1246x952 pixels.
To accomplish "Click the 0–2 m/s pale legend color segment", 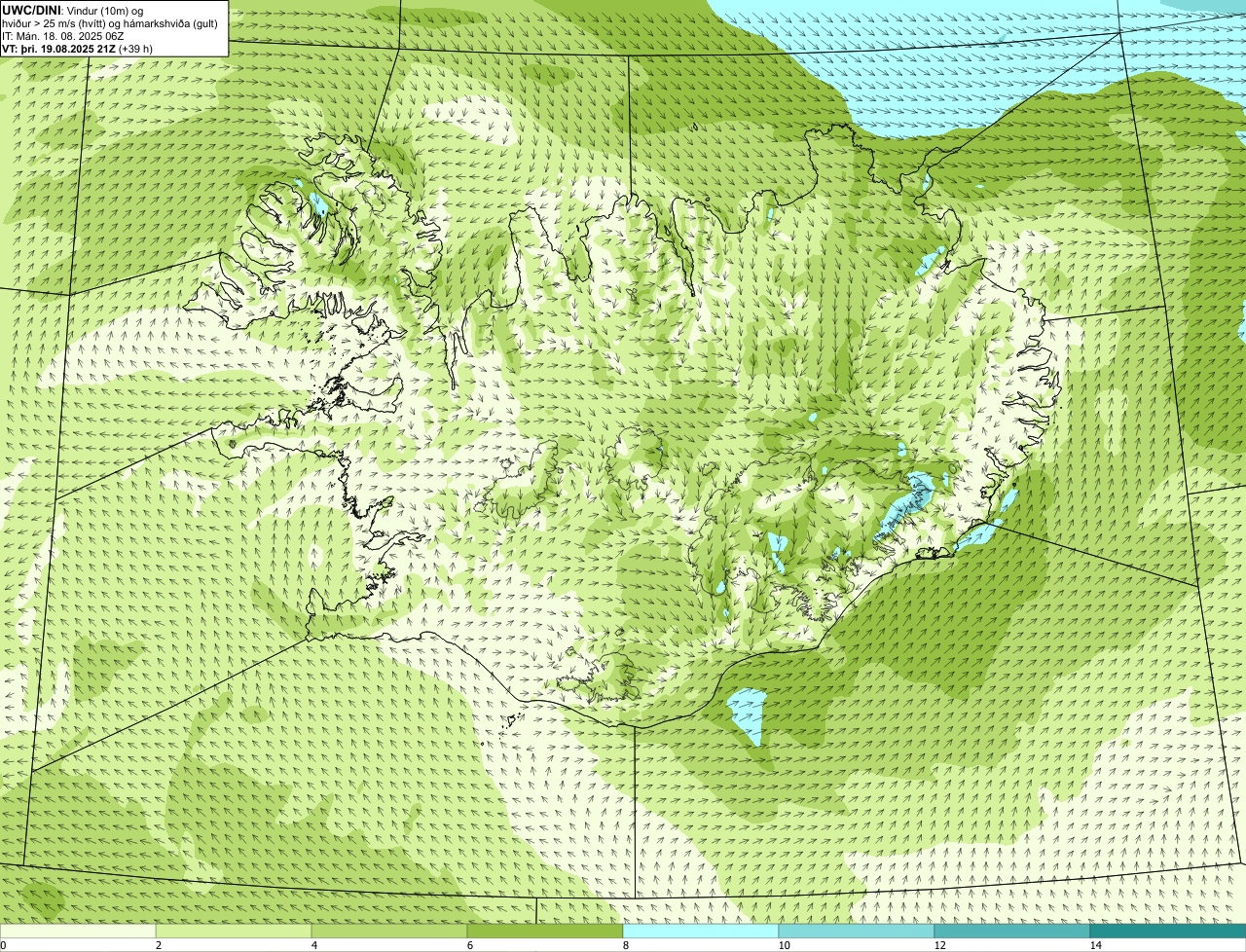I will click(78, 931).
